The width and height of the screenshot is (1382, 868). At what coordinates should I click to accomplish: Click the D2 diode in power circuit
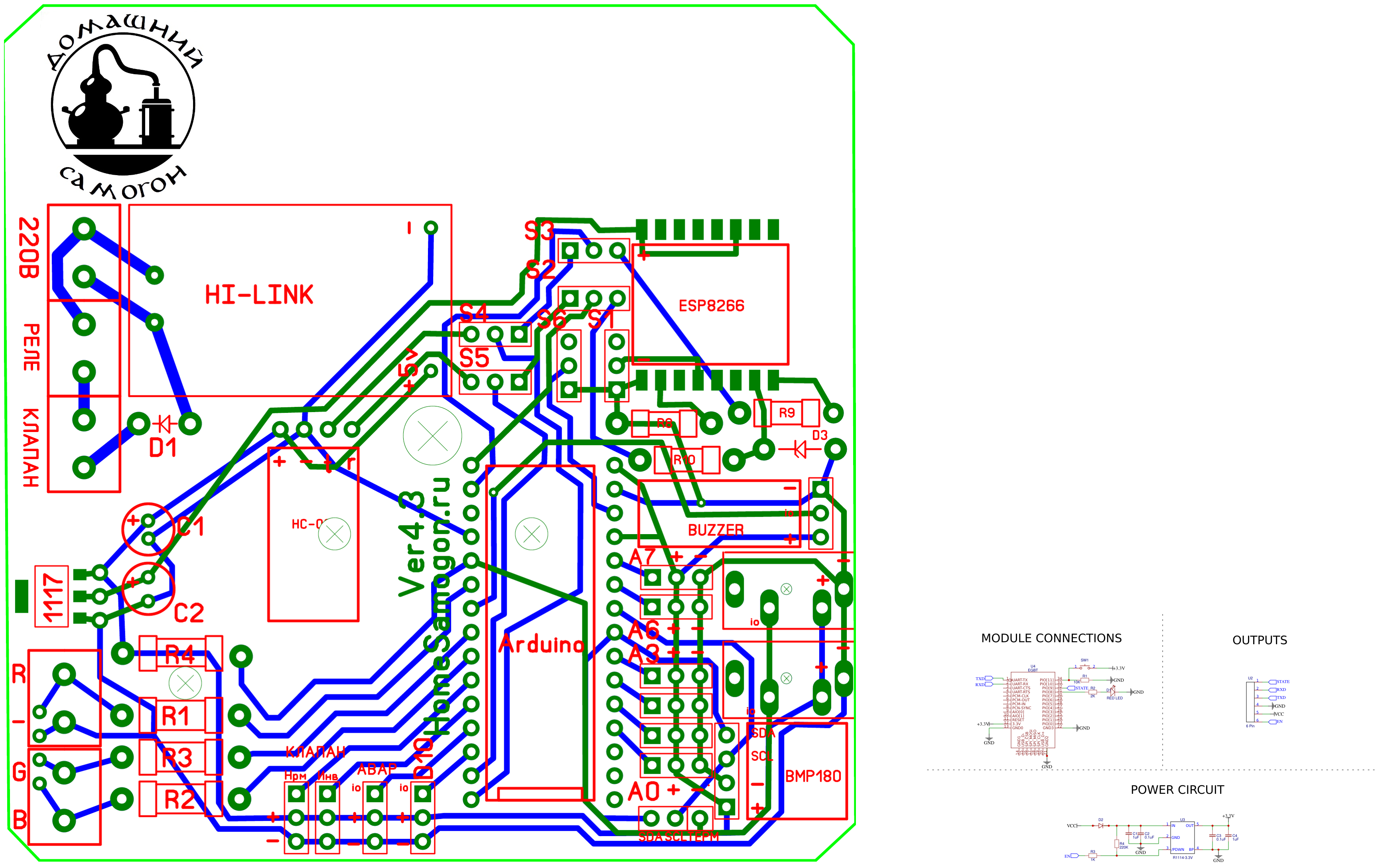pyautogui.click(x=1100, y=826)
